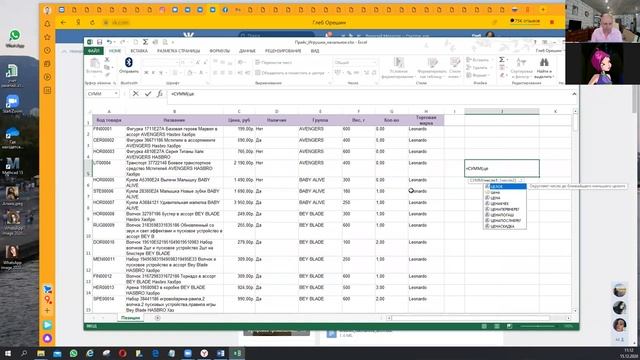
Task: Open the ФАЙЛ tab
Action: pyautogui.click(x=93, y=51)
